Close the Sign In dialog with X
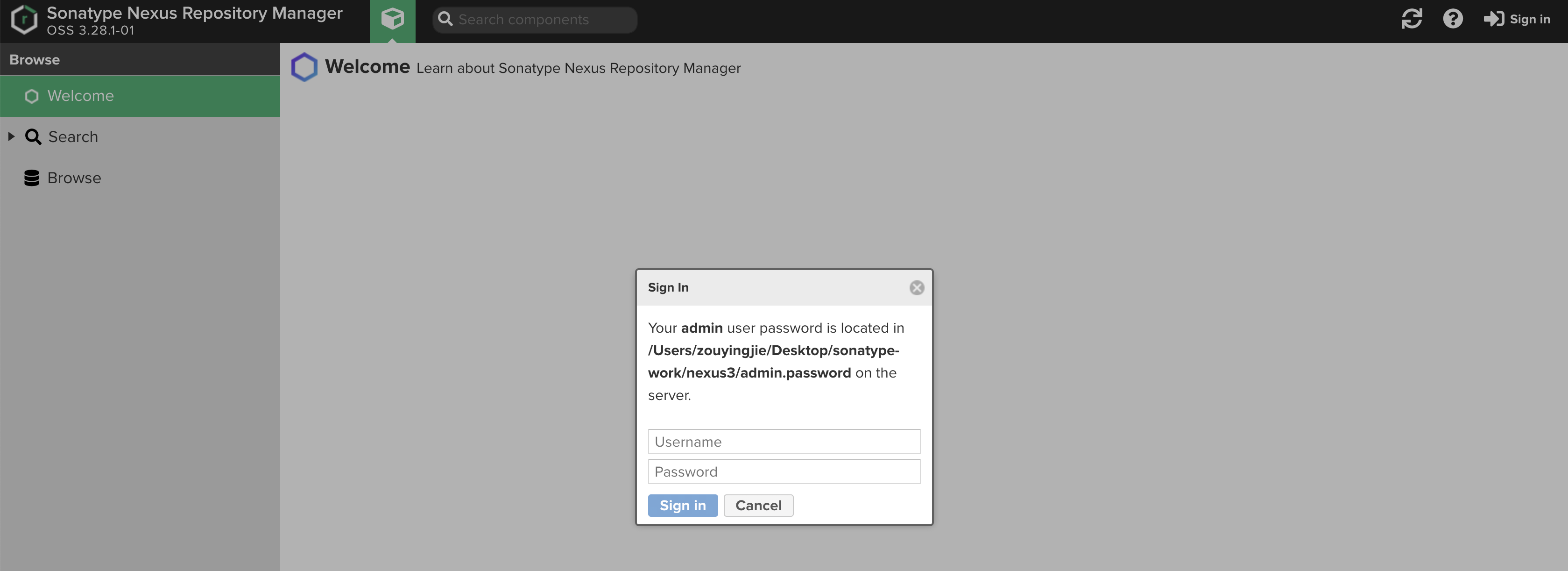Viewport: 1568px width, 571px height. tap(916, 288)
